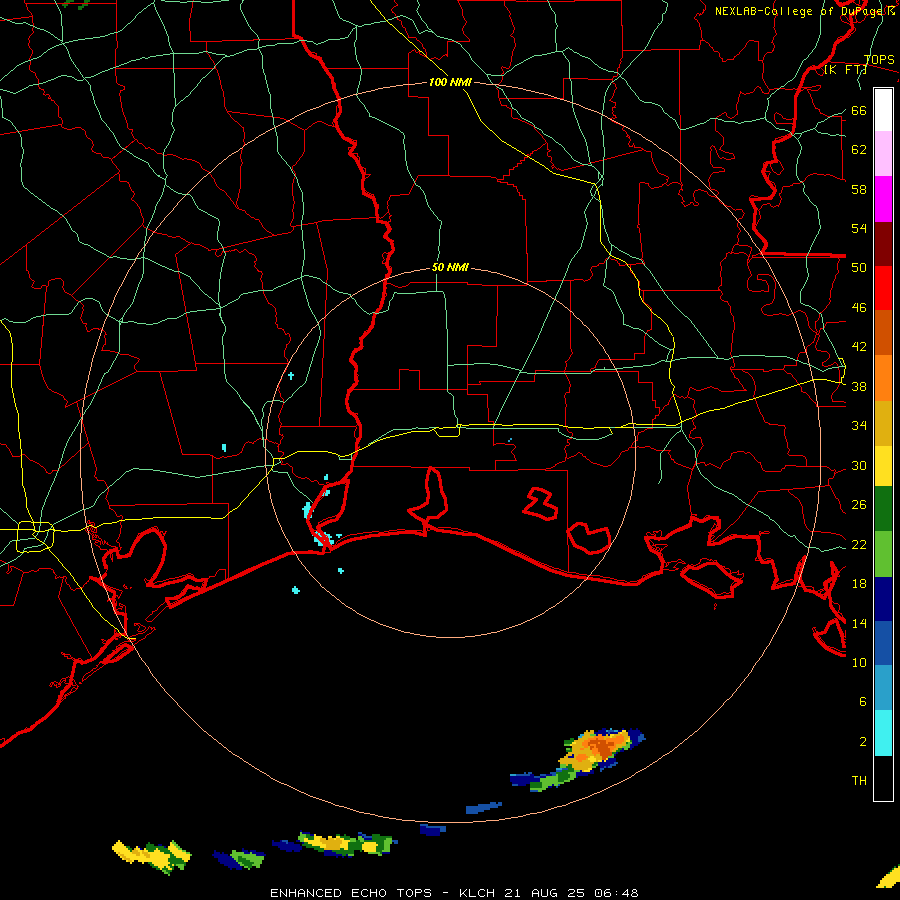
Task: Choose the dark orange legend swatch
Action: [883, 333]
